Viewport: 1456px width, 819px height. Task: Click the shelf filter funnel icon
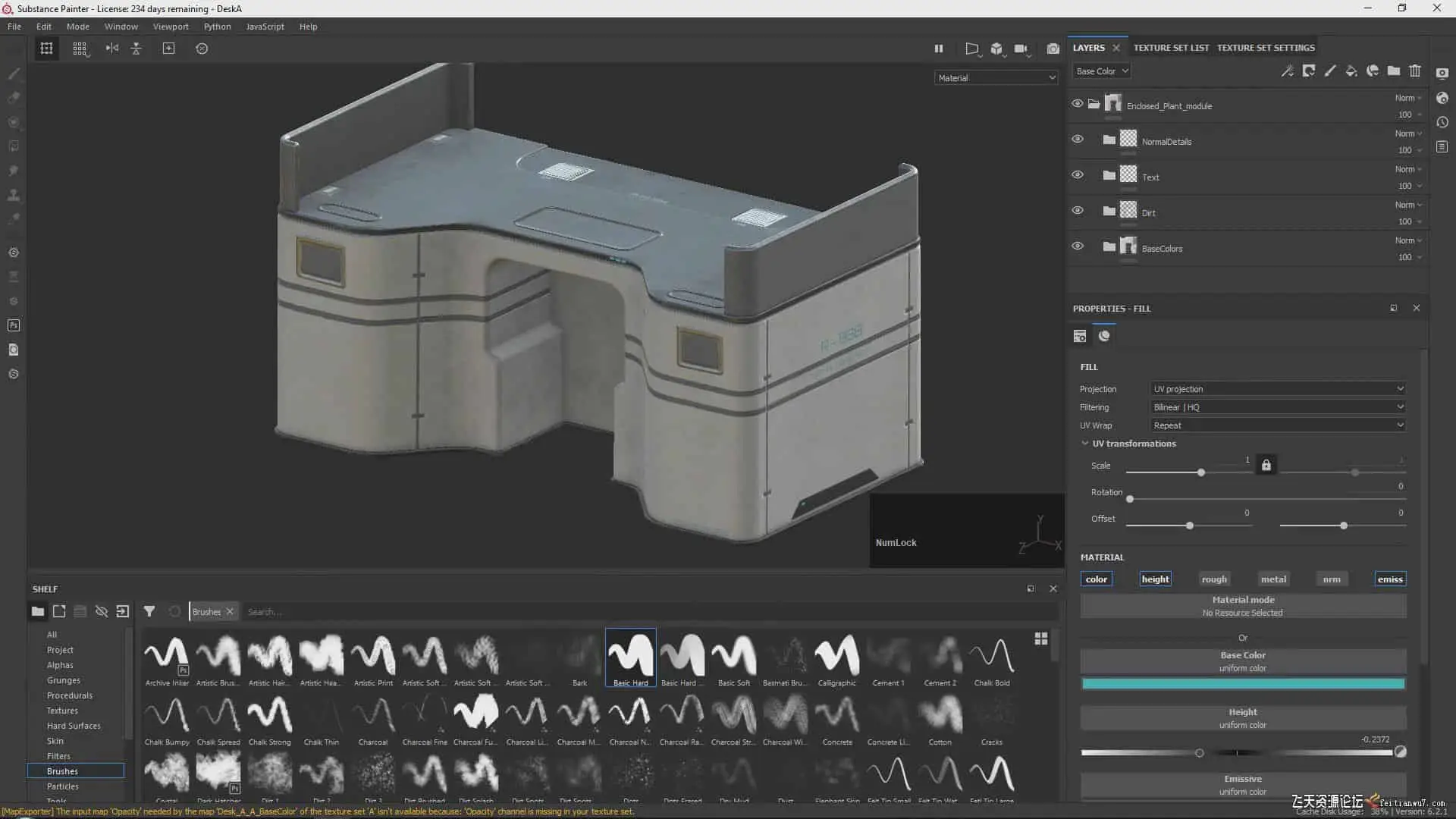[x=149, y=611]
